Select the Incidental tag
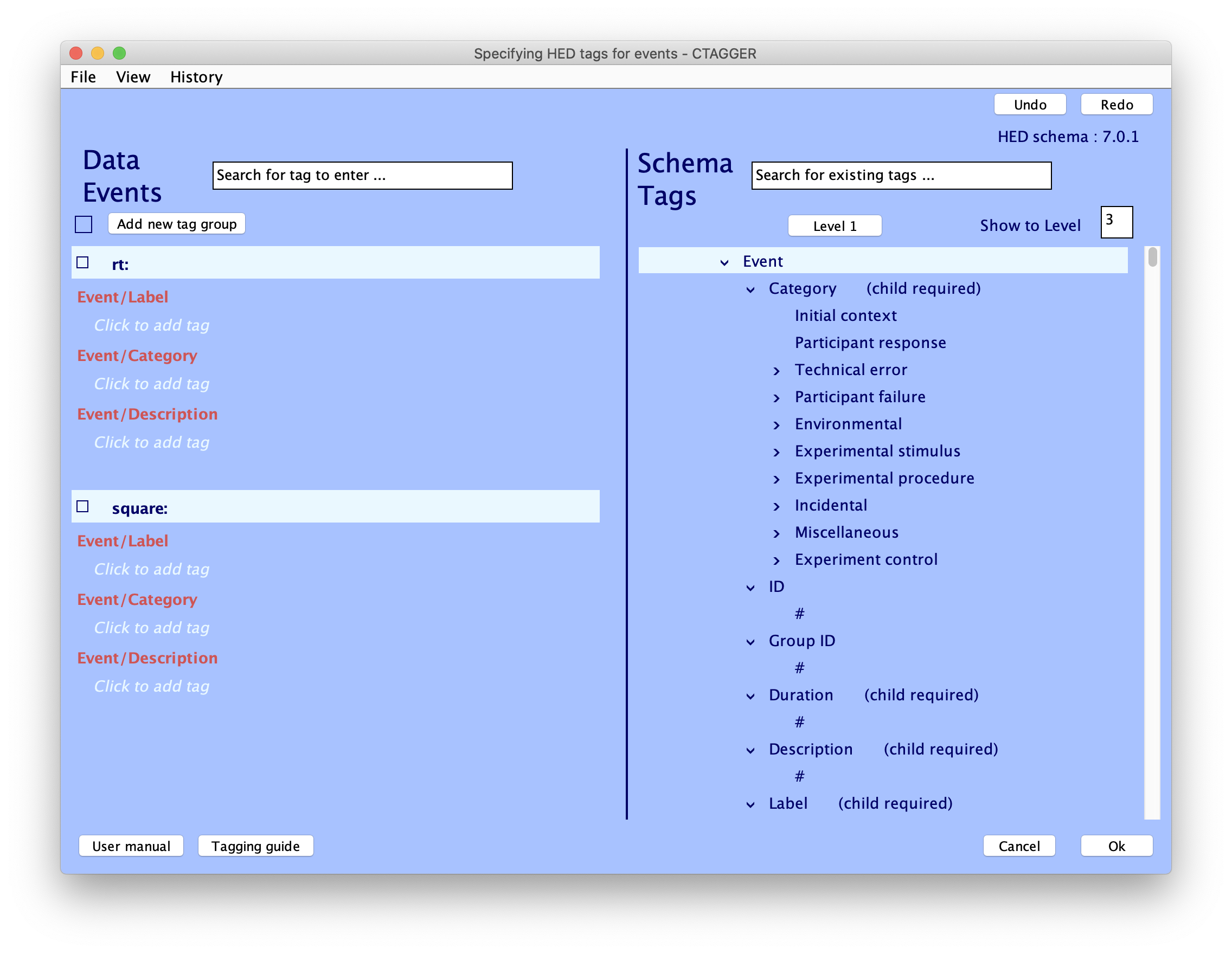Screen dimensions: 1232x954 click(x=830, y=505)
